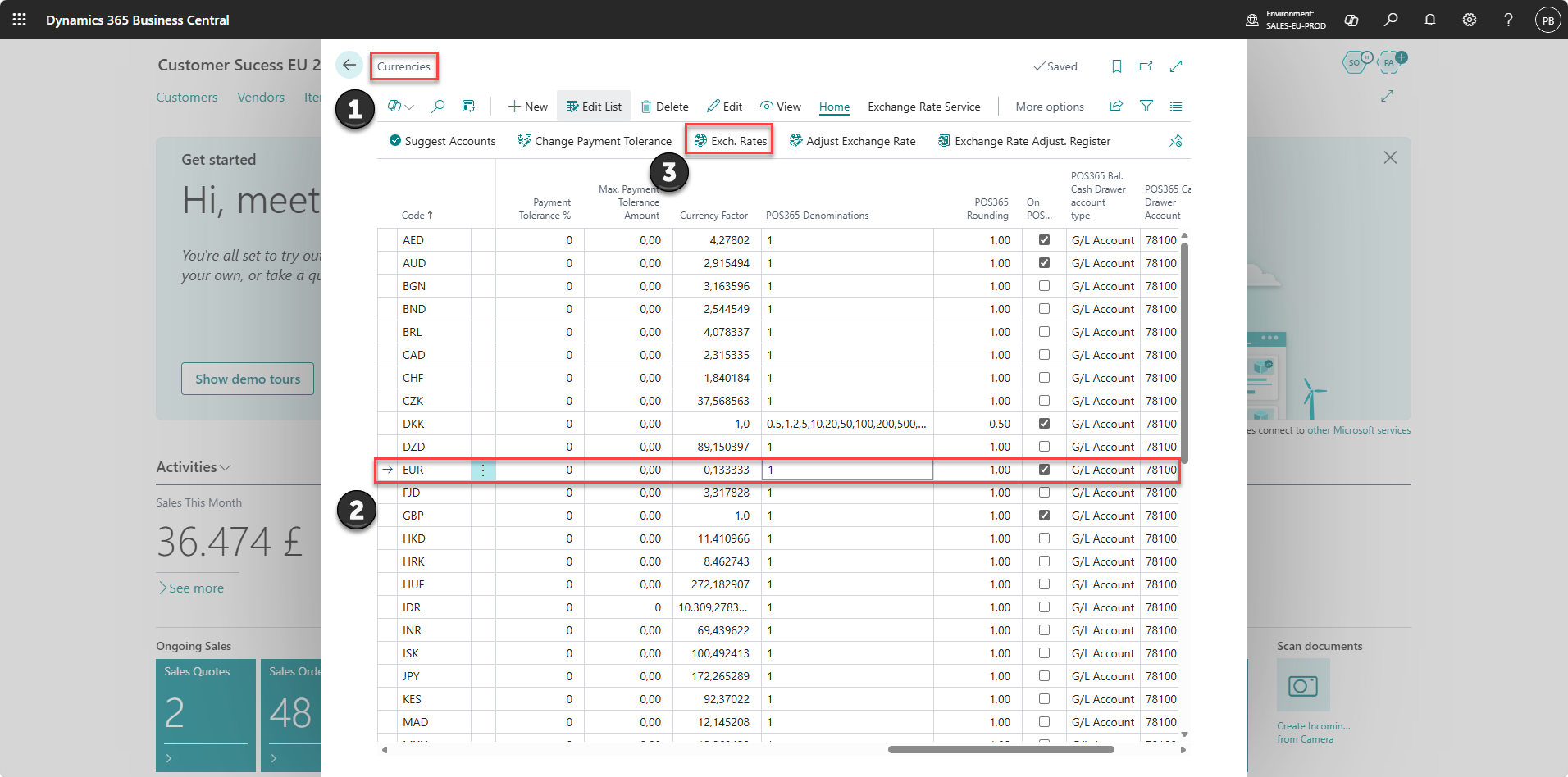This screenshot has height=777, width=1568.
Task: Check On POS for HUF row
Action: [1044, 584]
